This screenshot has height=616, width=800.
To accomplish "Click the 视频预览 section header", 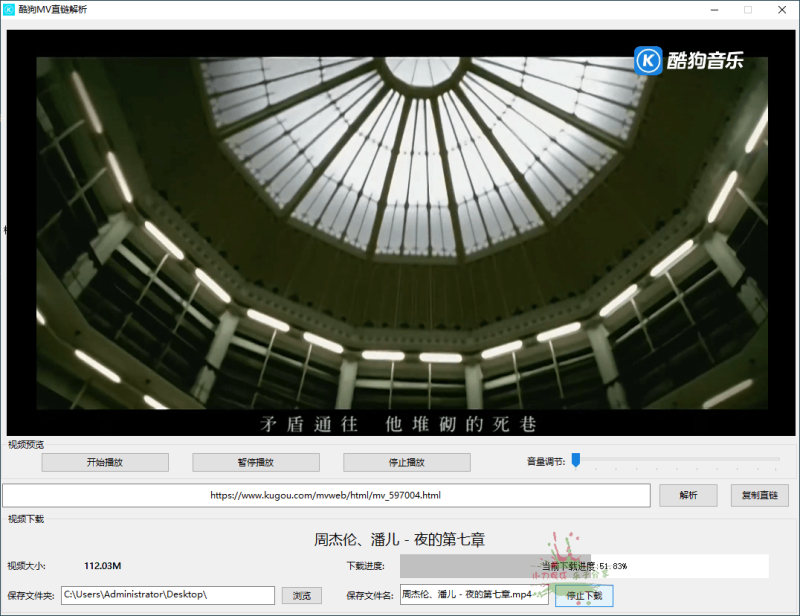I will [22, 443].
